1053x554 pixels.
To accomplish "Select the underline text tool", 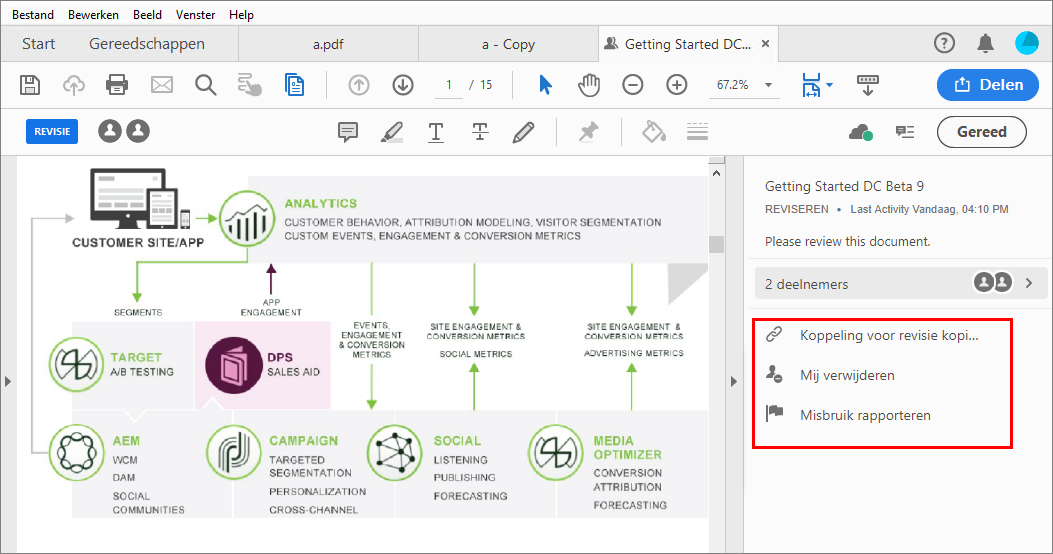I will [x=436, y=132].
